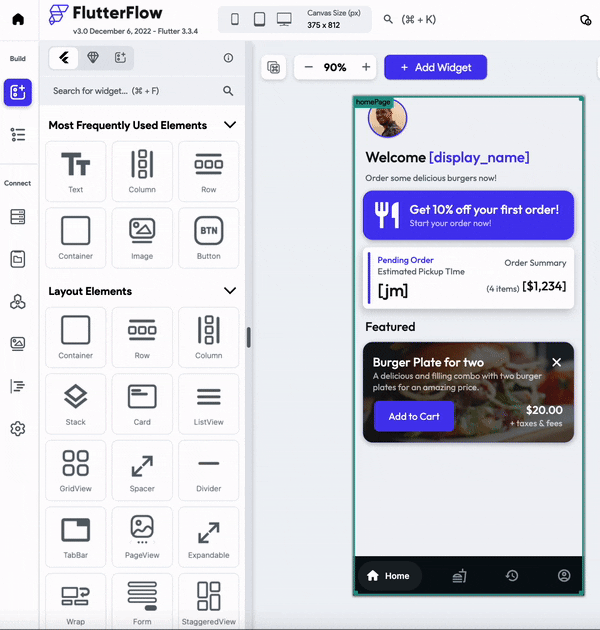This screenshot has height=630, width=600.
Task: Pick the Card widget
Action: tap(142, 404)
